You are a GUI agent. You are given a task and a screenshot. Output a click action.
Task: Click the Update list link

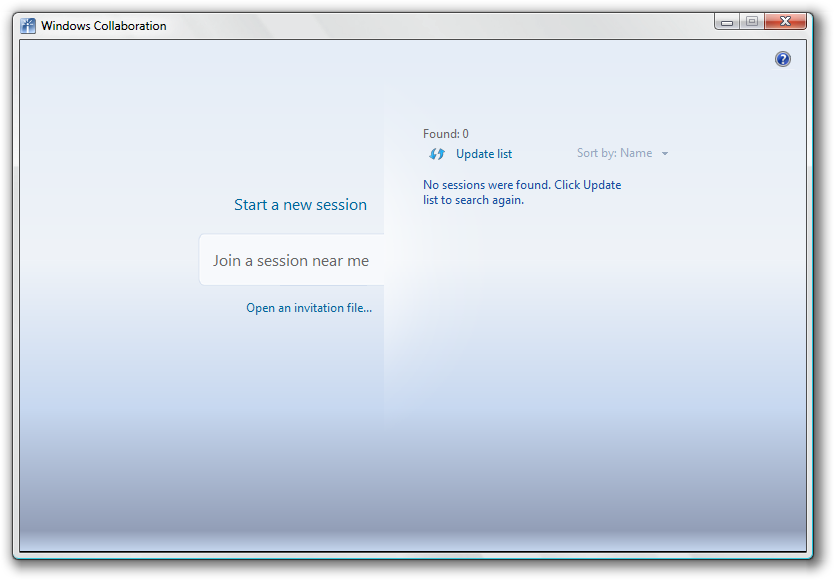coord(484,154)
